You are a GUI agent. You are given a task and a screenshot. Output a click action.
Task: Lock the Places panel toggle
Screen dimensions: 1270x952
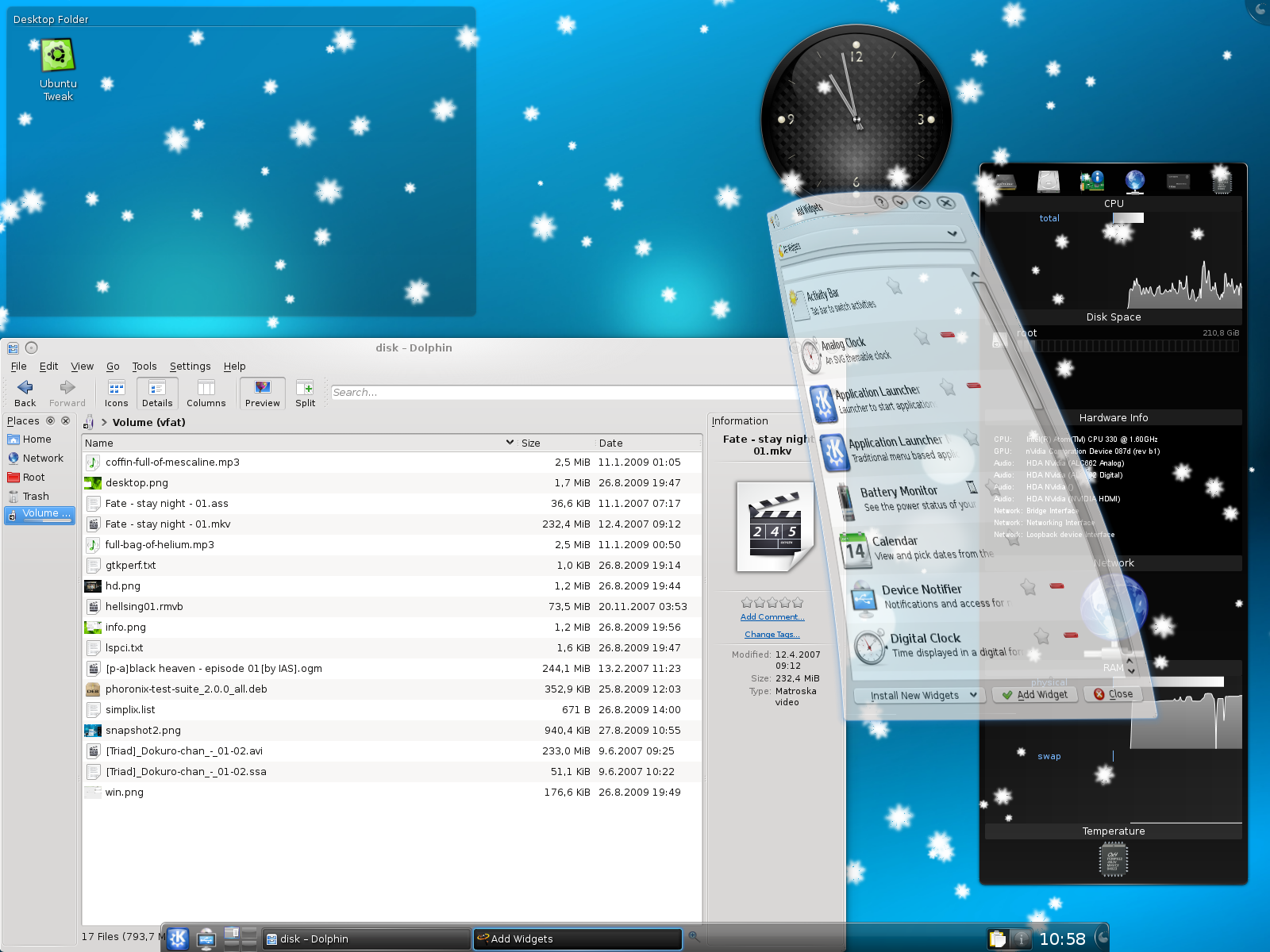click(x=51, y=420)
